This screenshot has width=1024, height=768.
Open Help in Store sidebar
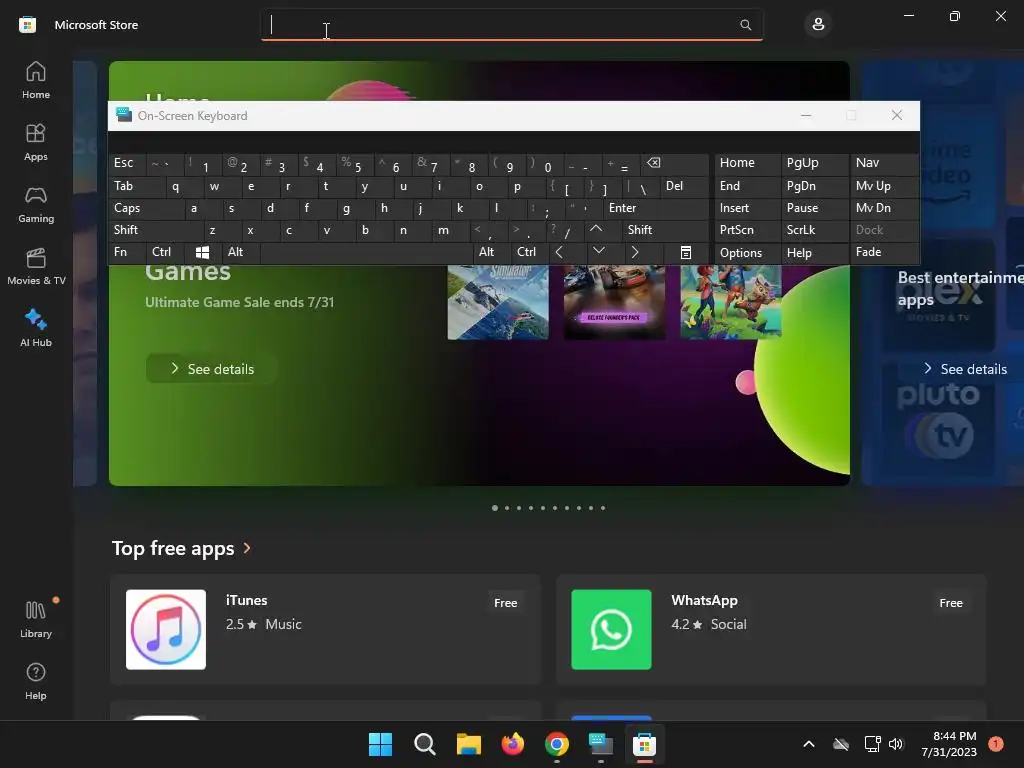[x=36, y=681]
